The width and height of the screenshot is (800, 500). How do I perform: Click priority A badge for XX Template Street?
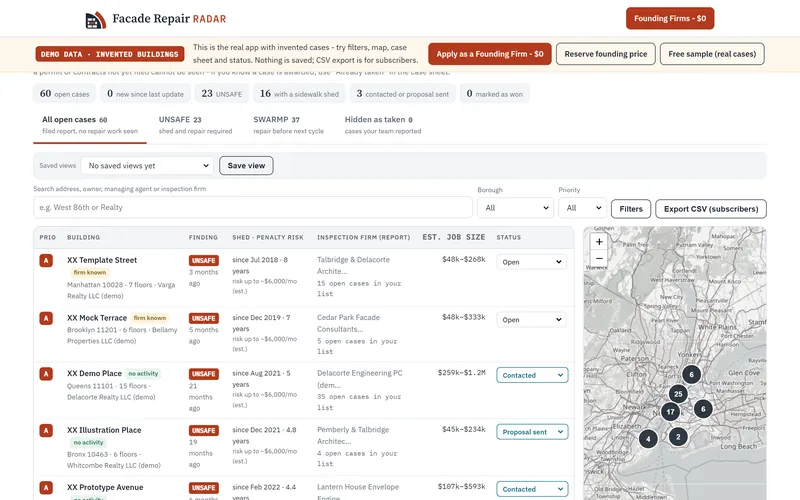[46, 261]
